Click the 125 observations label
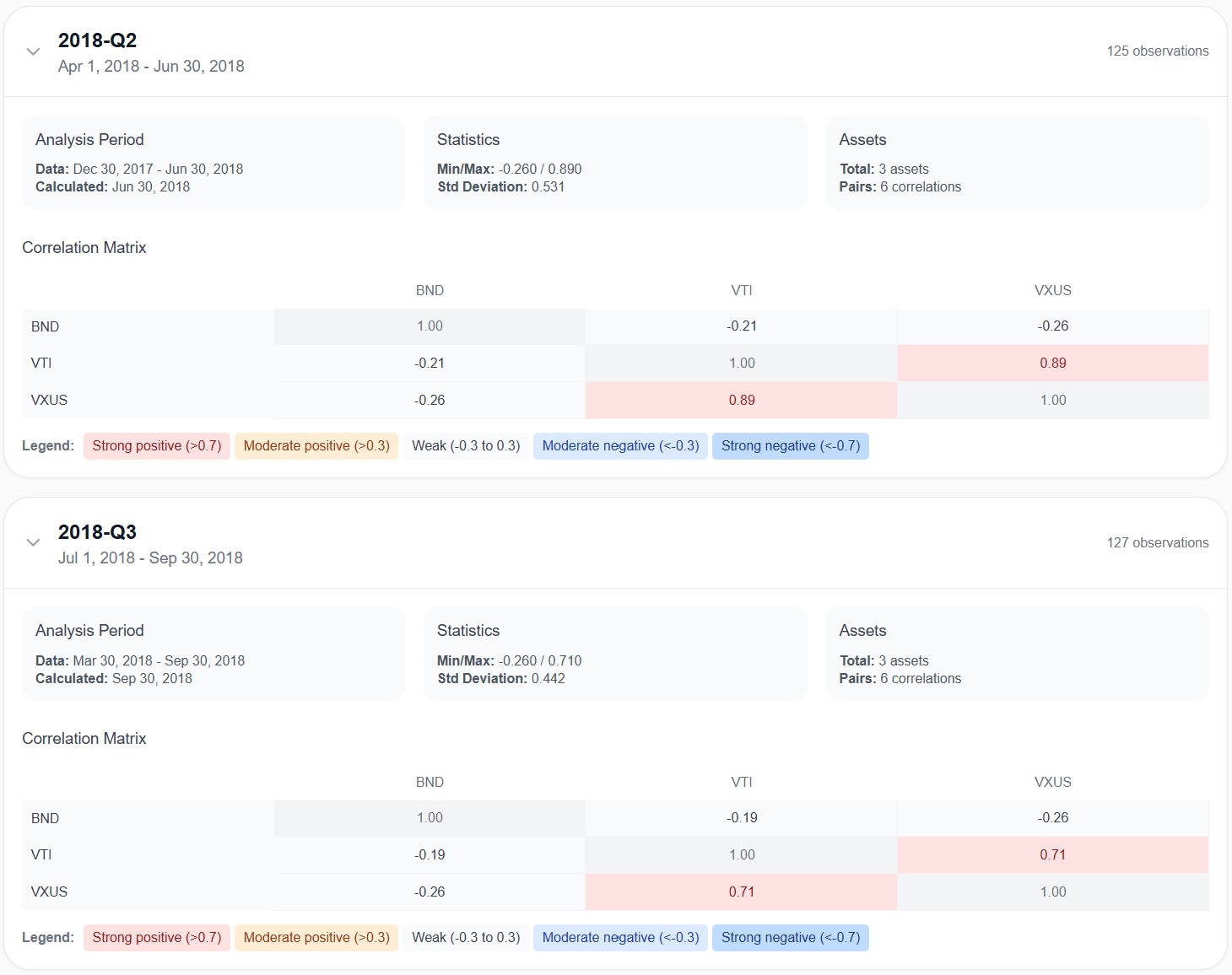Image resolution: width=1232 pixels, height=975 pixels. [x=1157, y=51]
